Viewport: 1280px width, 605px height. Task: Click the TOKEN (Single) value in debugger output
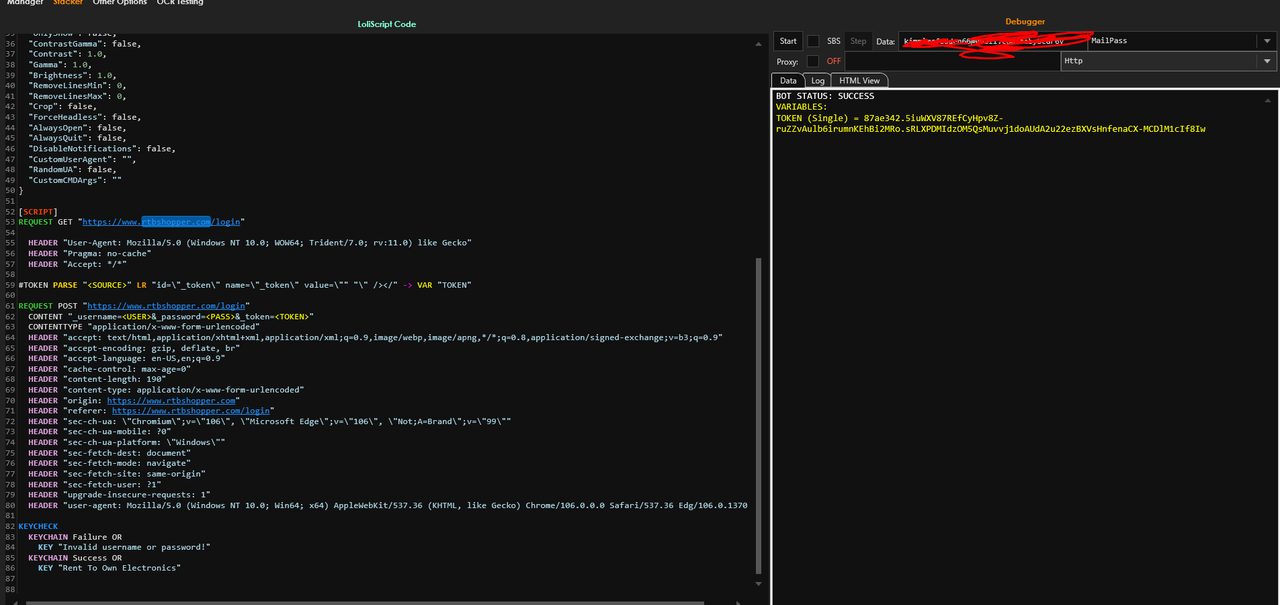[x=991, y=123]
